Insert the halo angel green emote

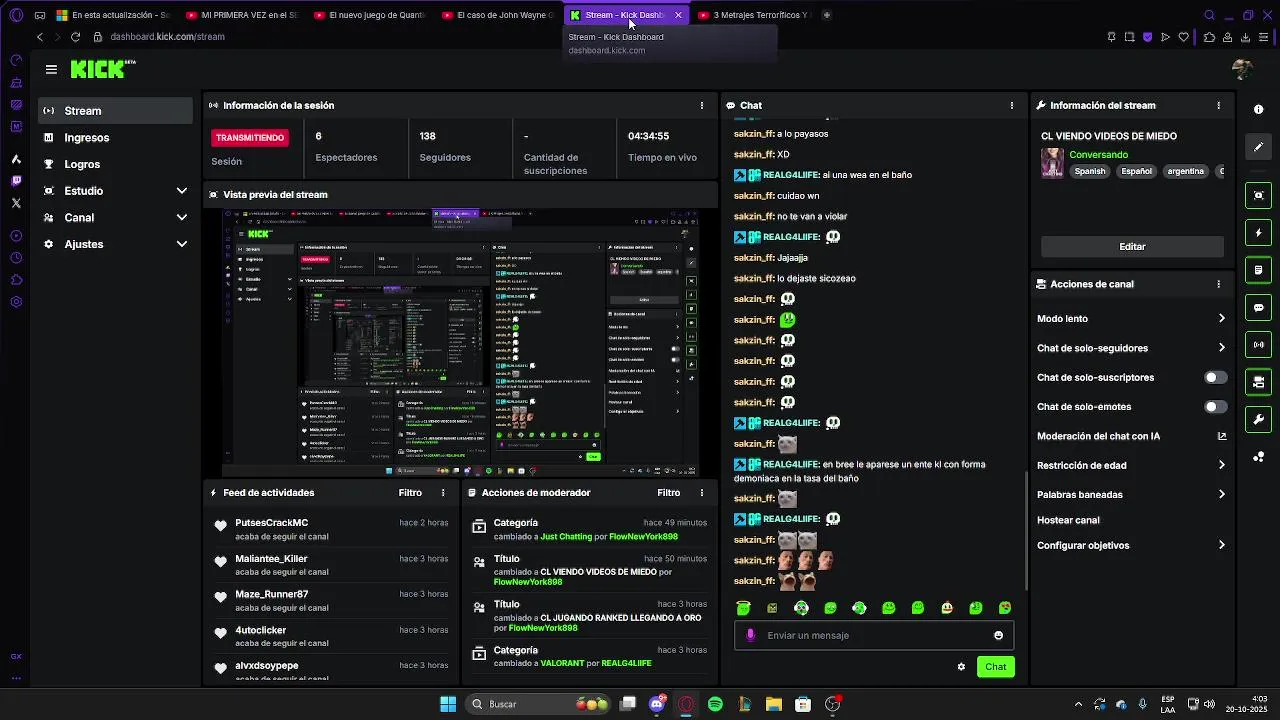(x=743, y=608)
